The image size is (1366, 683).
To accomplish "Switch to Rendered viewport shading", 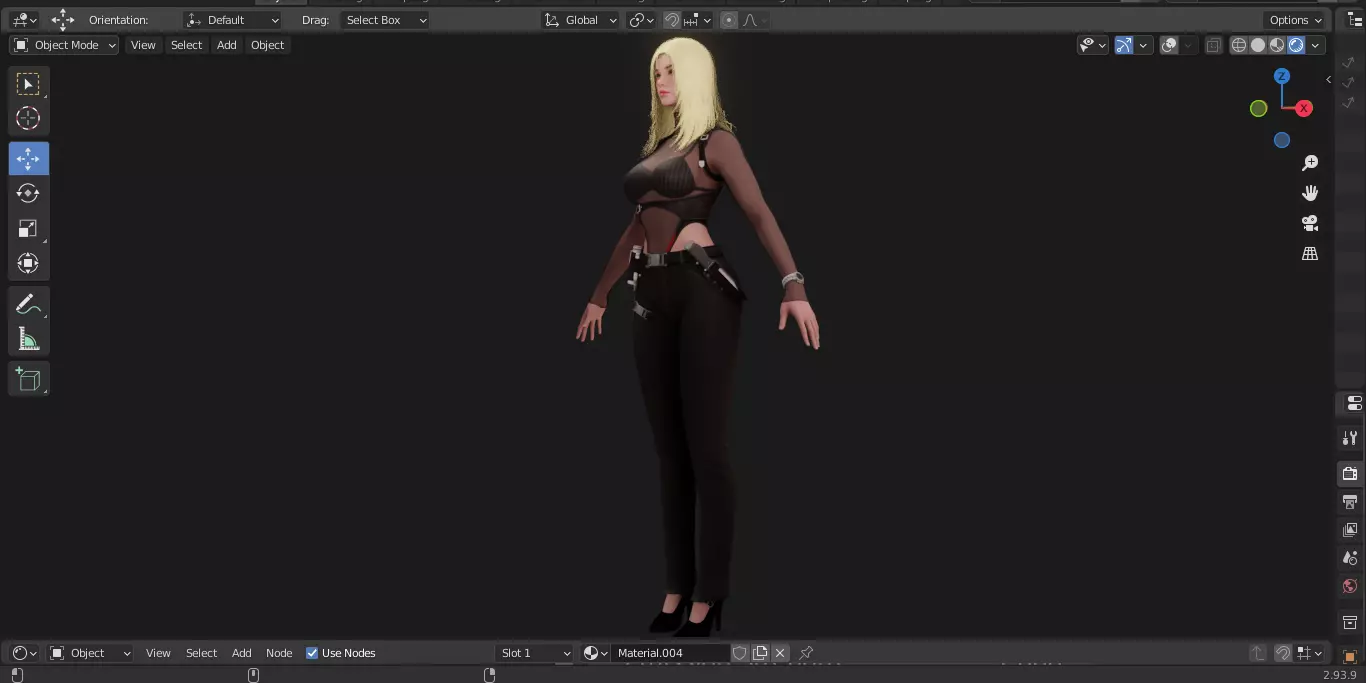I will (1296, 45).
